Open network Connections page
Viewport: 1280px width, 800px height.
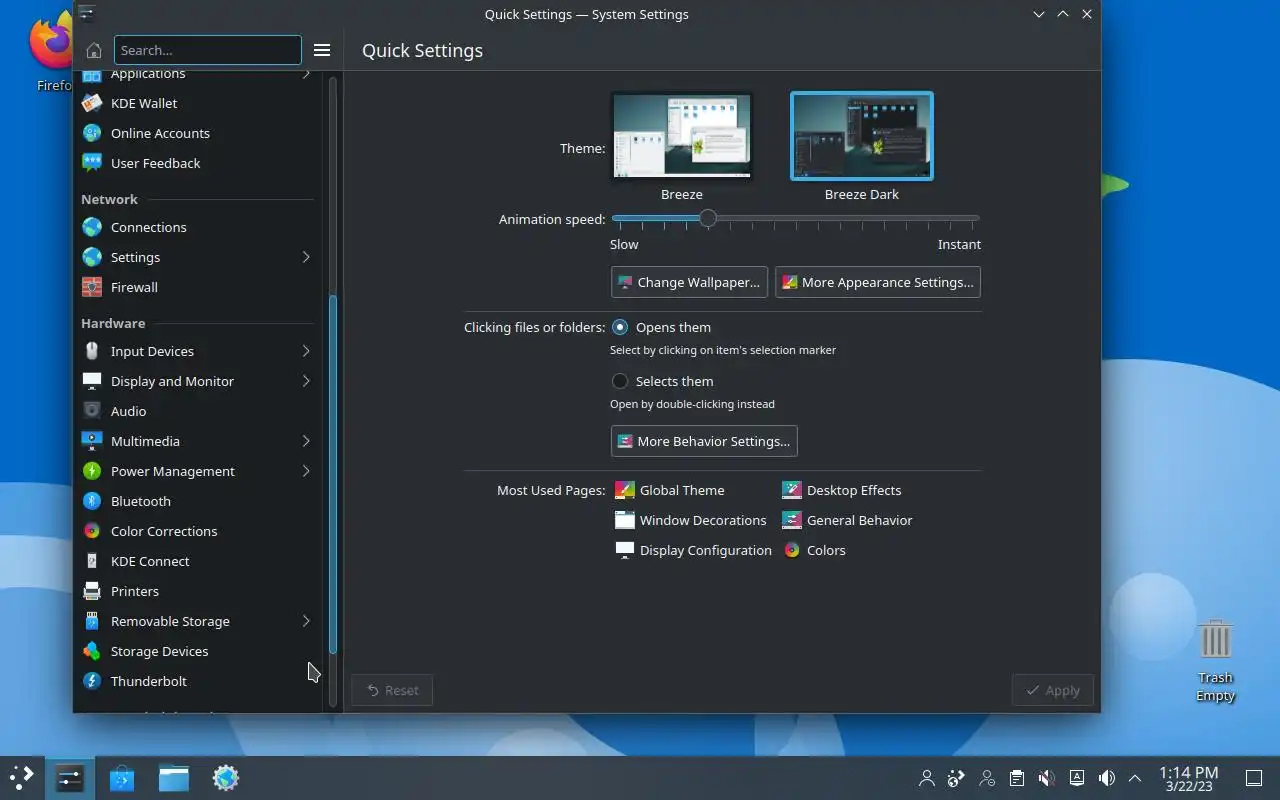[x=198, y=227]
